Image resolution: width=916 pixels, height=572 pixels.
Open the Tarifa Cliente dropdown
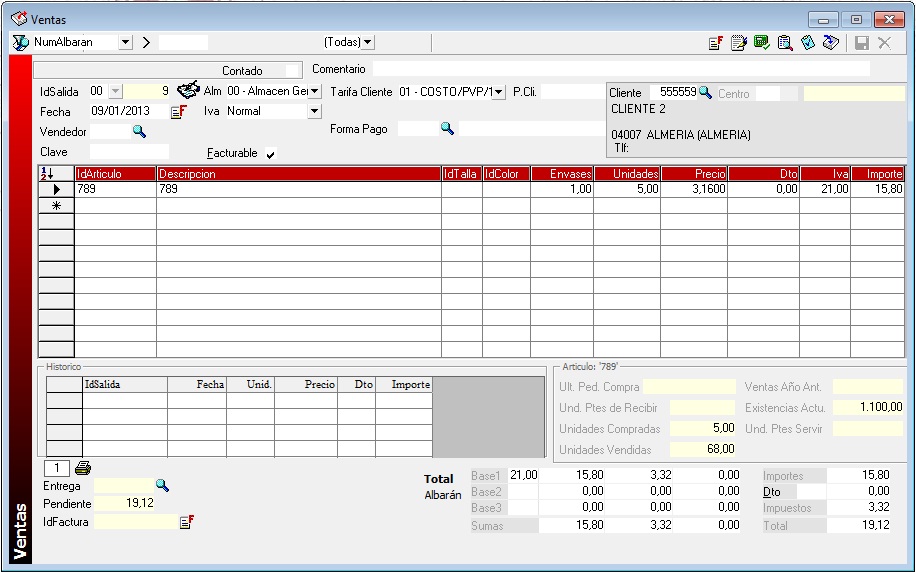pyautogui.click(x=498, y=92)
